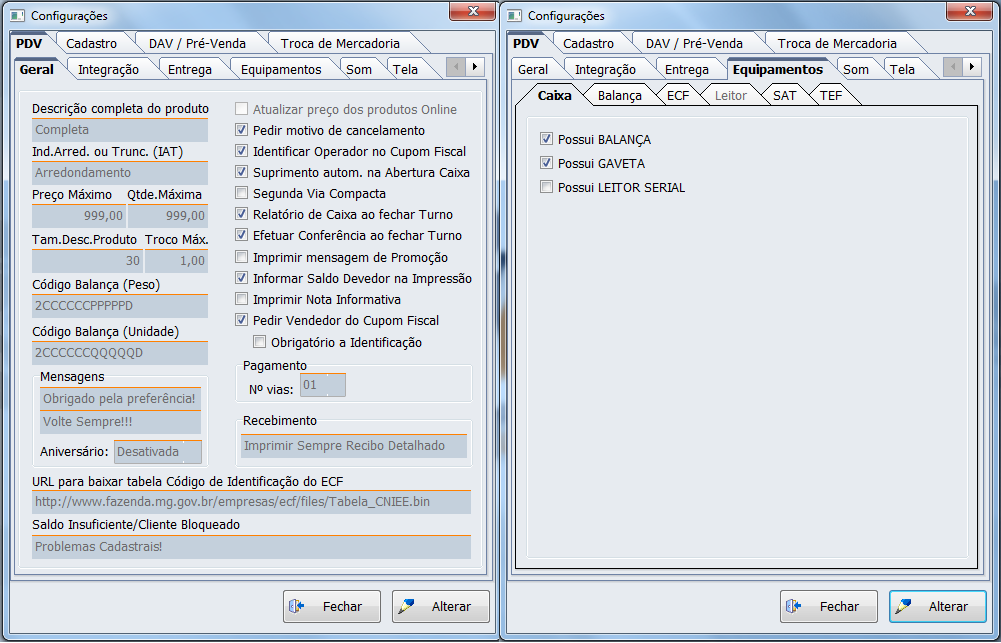Toggle the Possui GAVETA checkbox

coord(546,164)
